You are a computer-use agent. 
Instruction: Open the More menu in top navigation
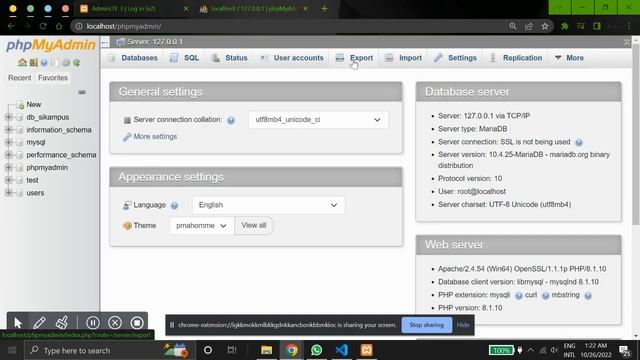pos(569,58)
